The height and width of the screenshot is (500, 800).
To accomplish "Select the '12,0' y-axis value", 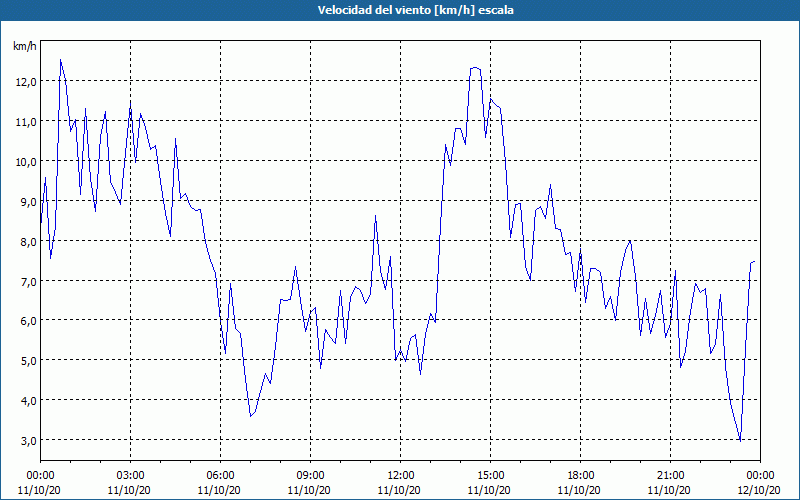I will 26,82.
